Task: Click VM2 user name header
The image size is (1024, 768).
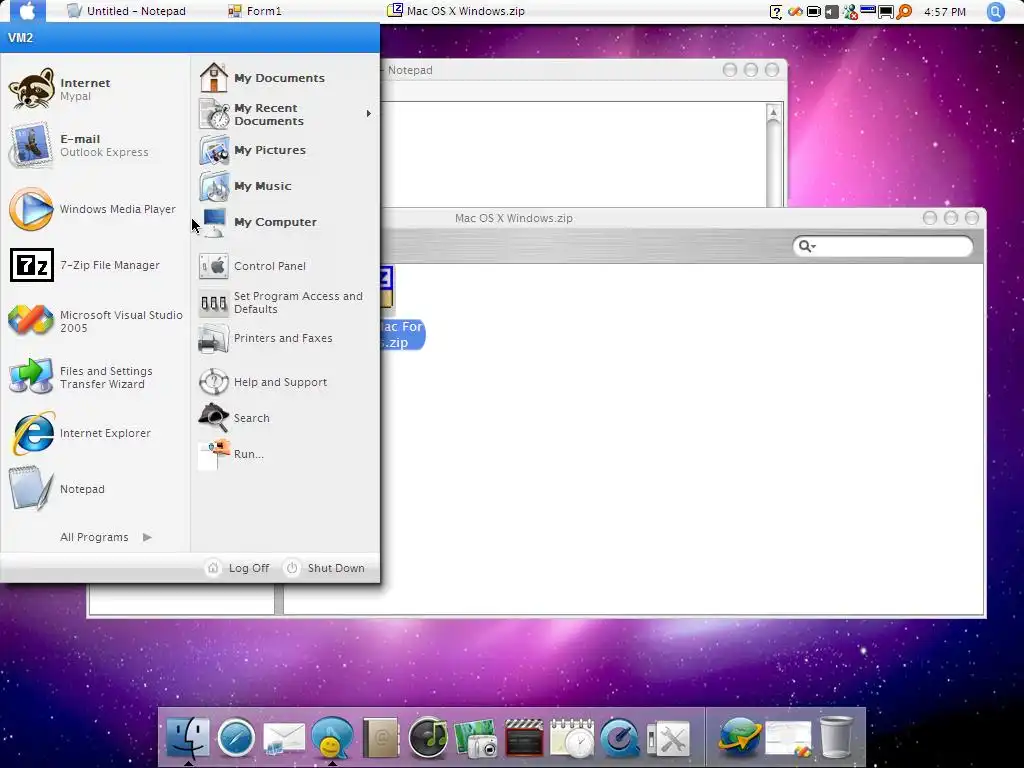Action: (x=20, y=38)
